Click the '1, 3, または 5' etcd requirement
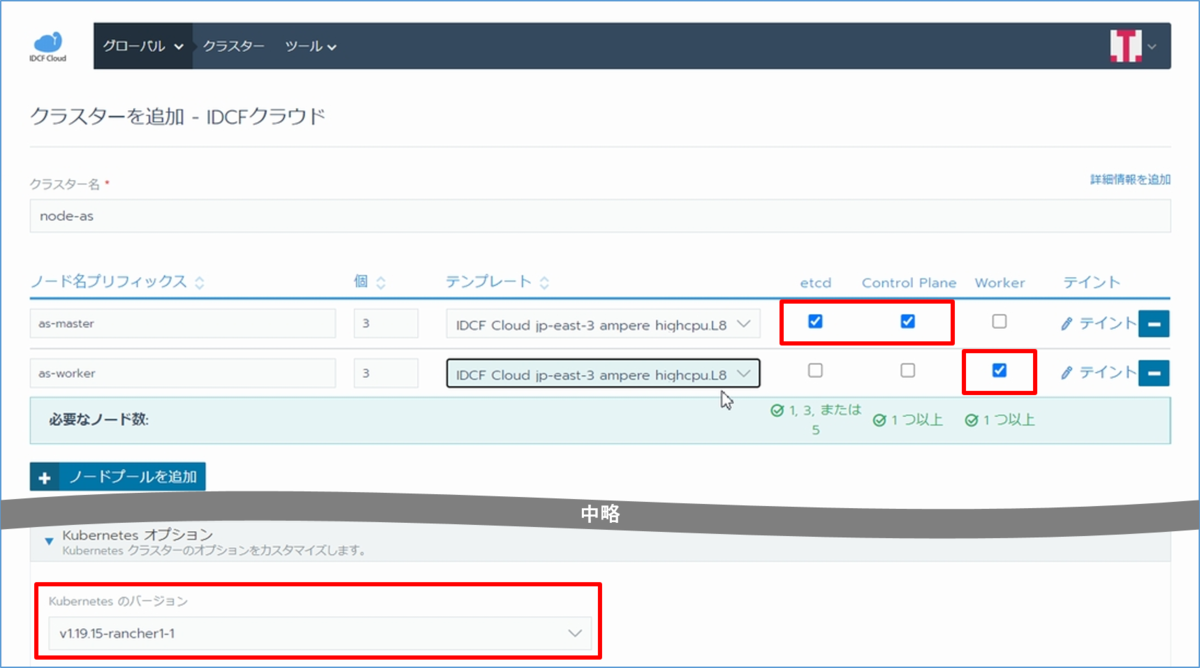Viewport: 1200px width, 668px height. coord(816,421)
